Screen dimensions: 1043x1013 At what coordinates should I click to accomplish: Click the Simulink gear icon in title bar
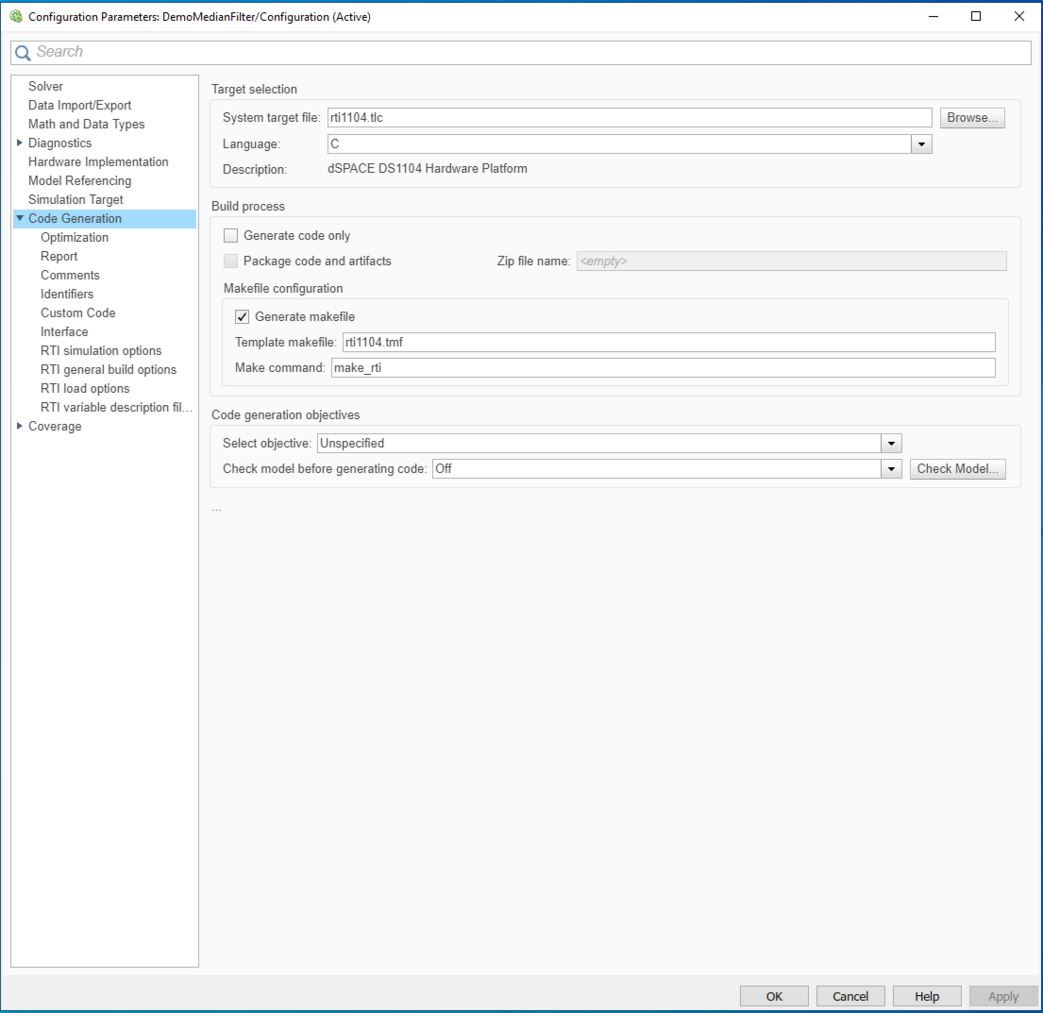pyautogui.click(x=15, y=16)
